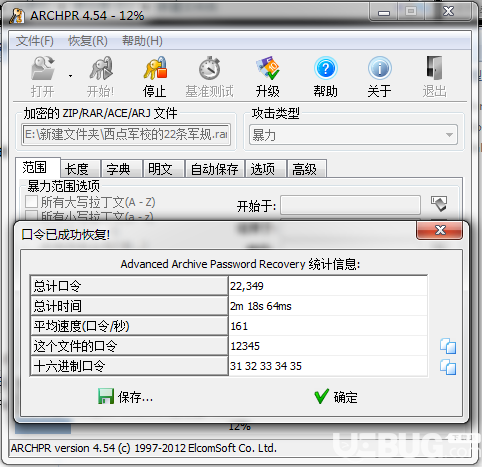Copy the recovered password 12345 icon
Screen dimensions: 482x467
coord(448,346)
